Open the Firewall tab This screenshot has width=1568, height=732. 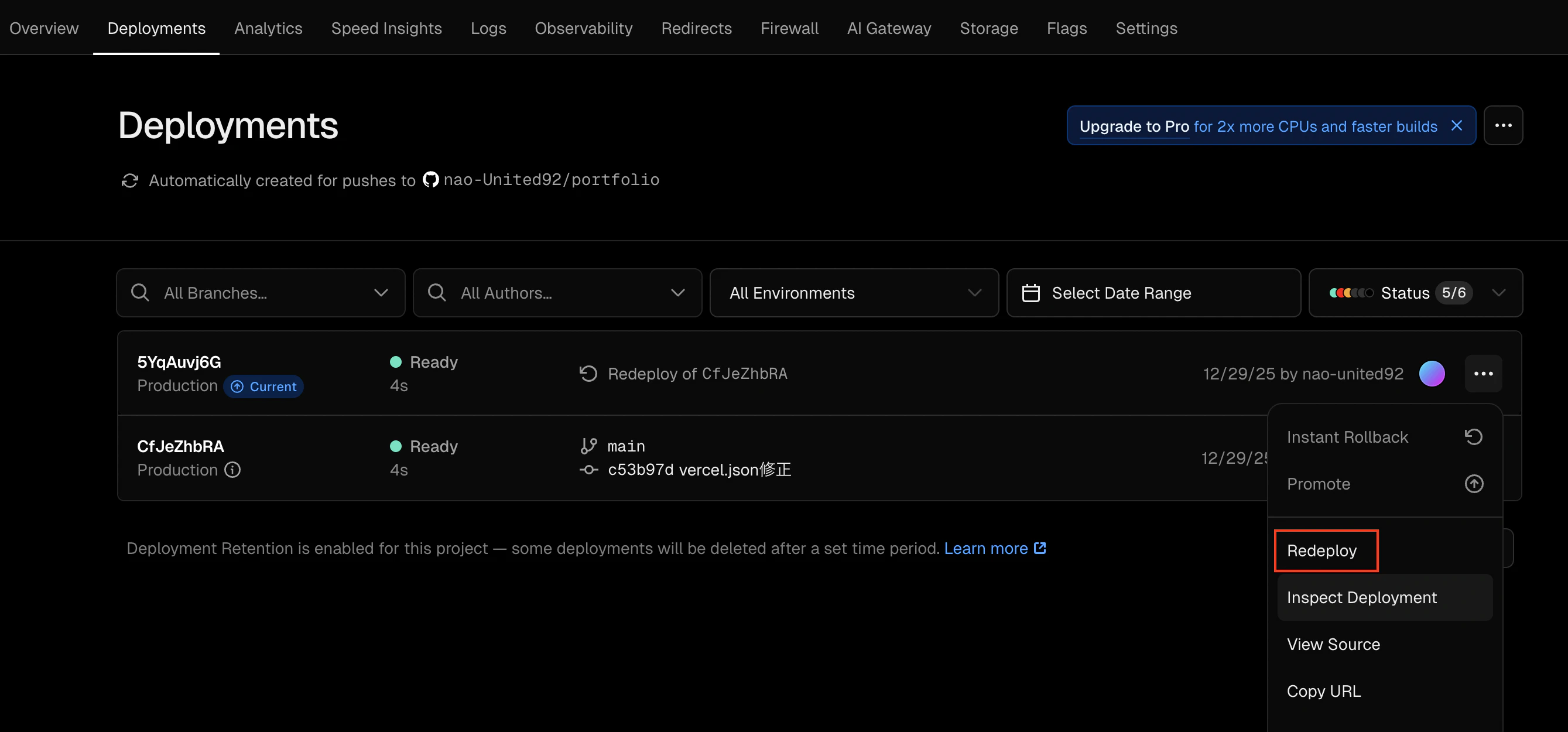[789, 28]
